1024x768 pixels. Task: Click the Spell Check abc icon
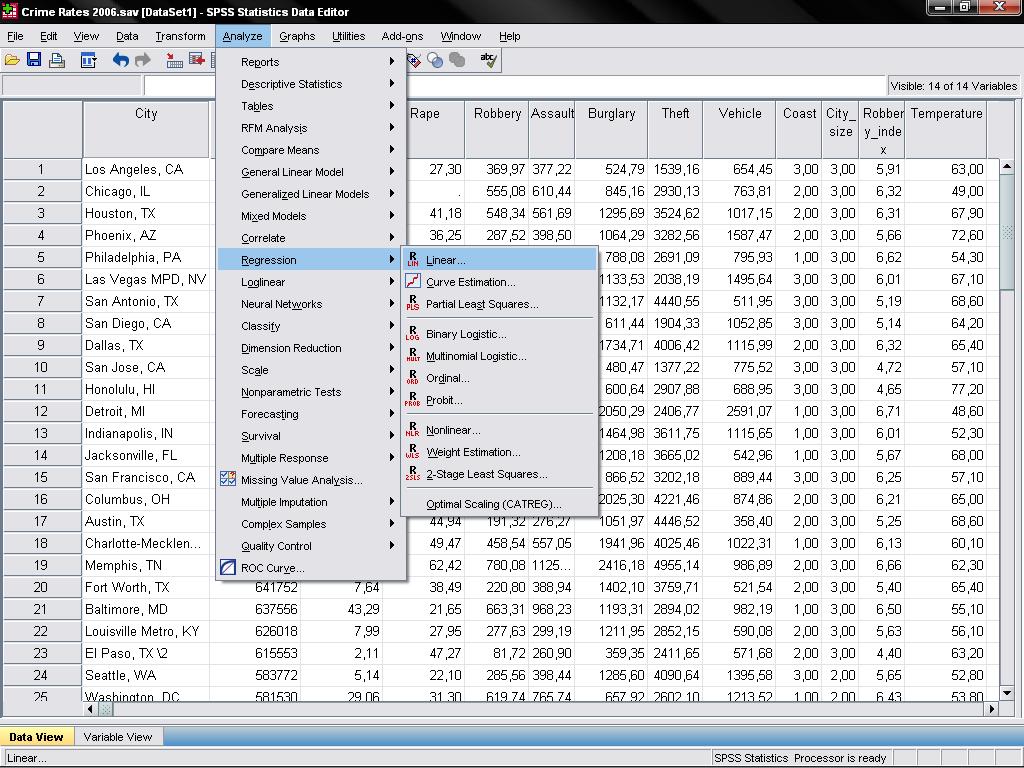point(488,60)
